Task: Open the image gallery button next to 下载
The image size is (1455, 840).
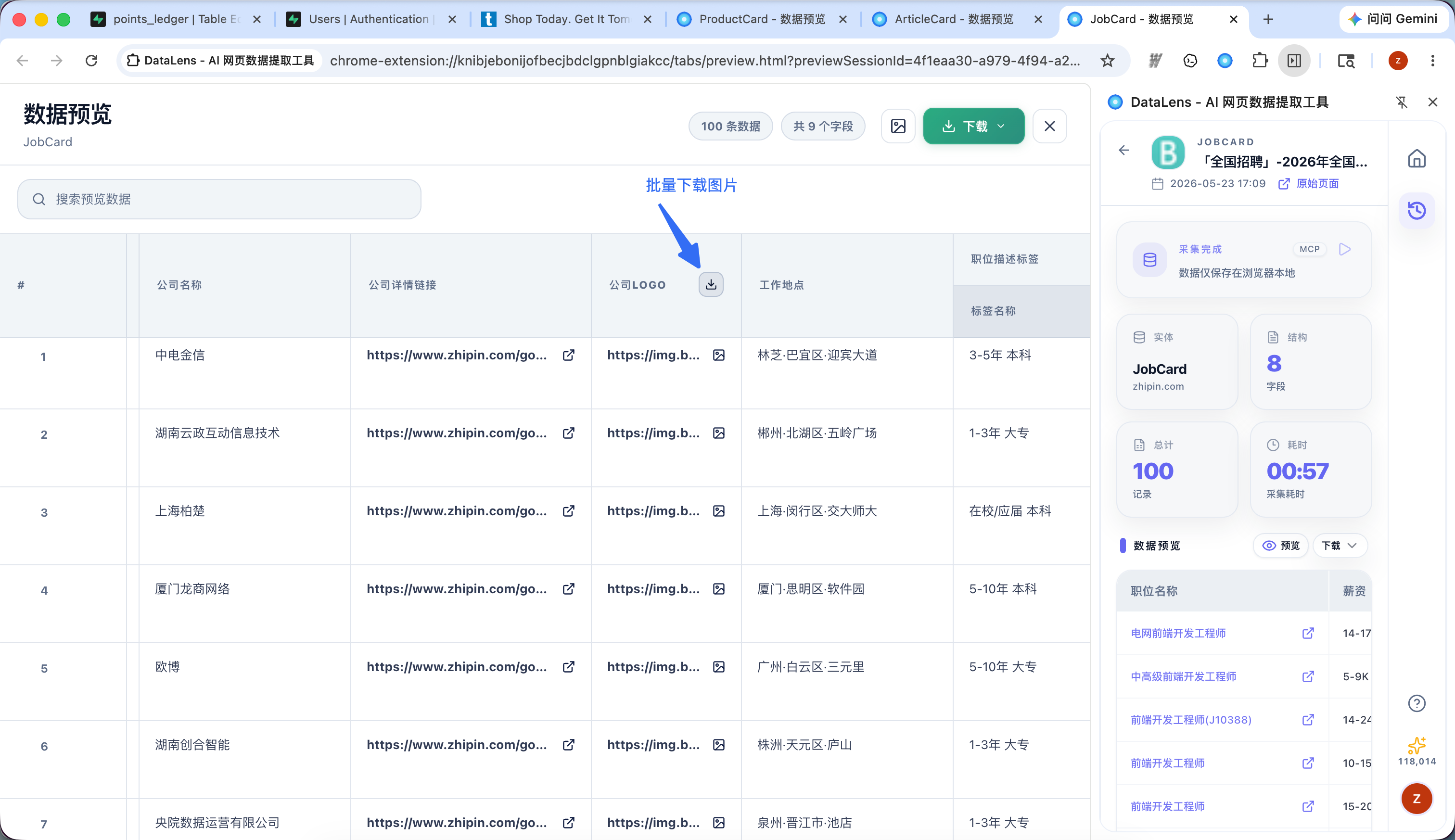Action: point(898,126)
